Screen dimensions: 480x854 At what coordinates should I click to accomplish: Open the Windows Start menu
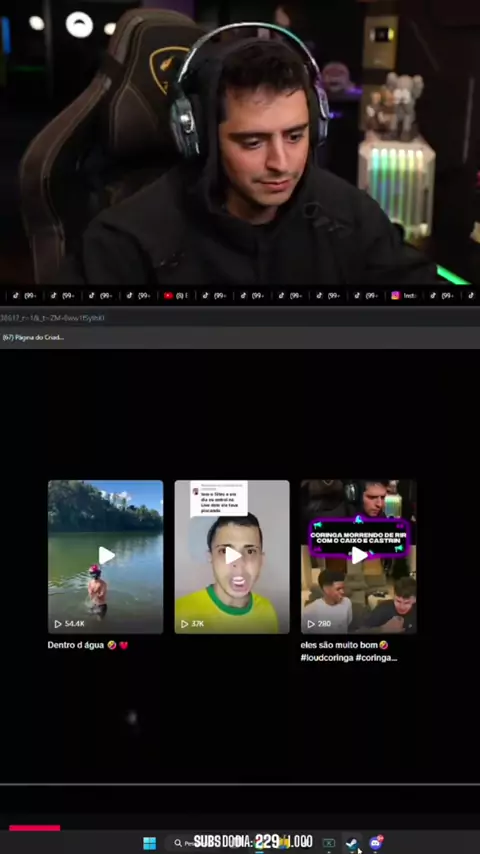(150, 843)
